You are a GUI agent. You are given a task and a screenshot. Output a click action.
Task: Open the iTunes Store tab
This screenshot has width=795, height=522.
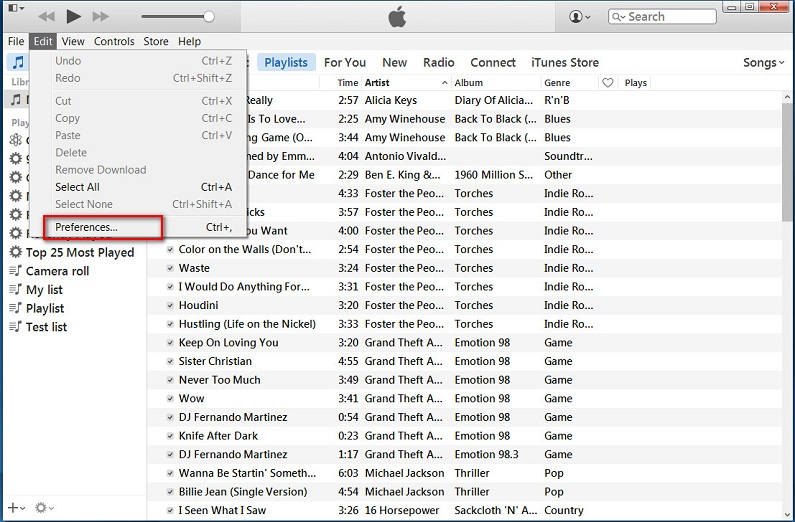pos(565,62)
